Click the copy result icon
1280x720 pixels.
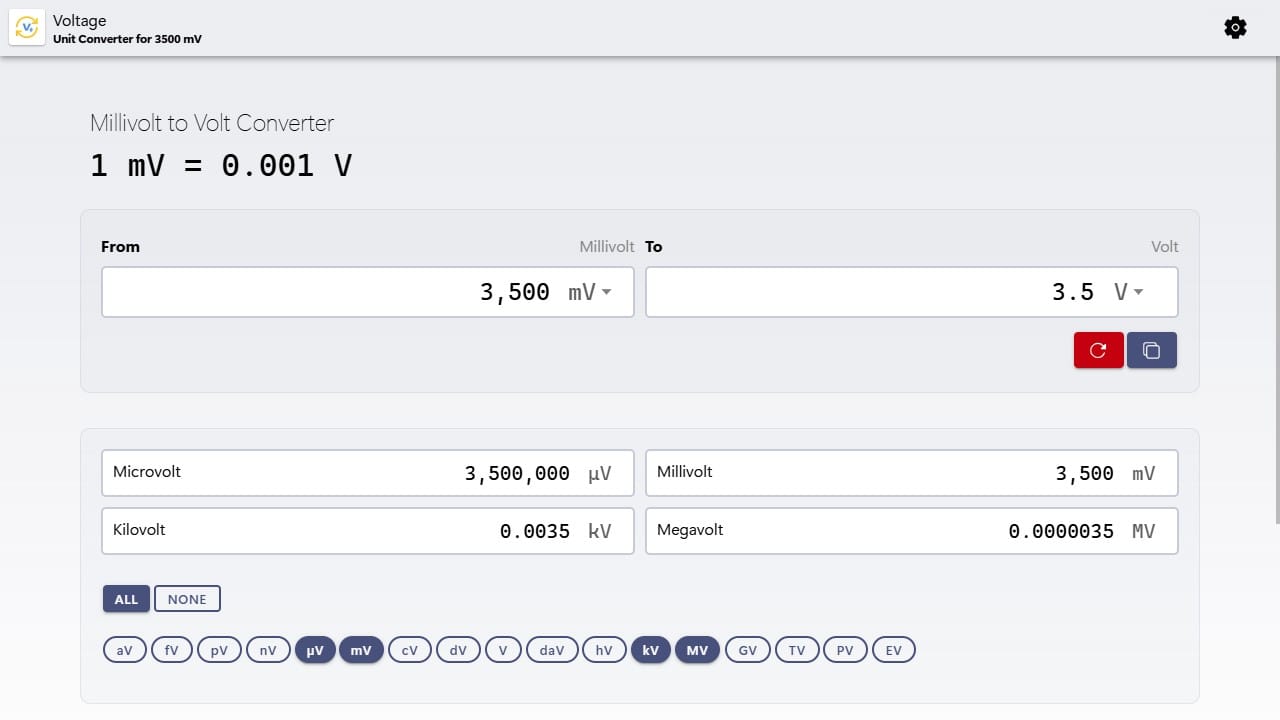tap(1152, 350)
